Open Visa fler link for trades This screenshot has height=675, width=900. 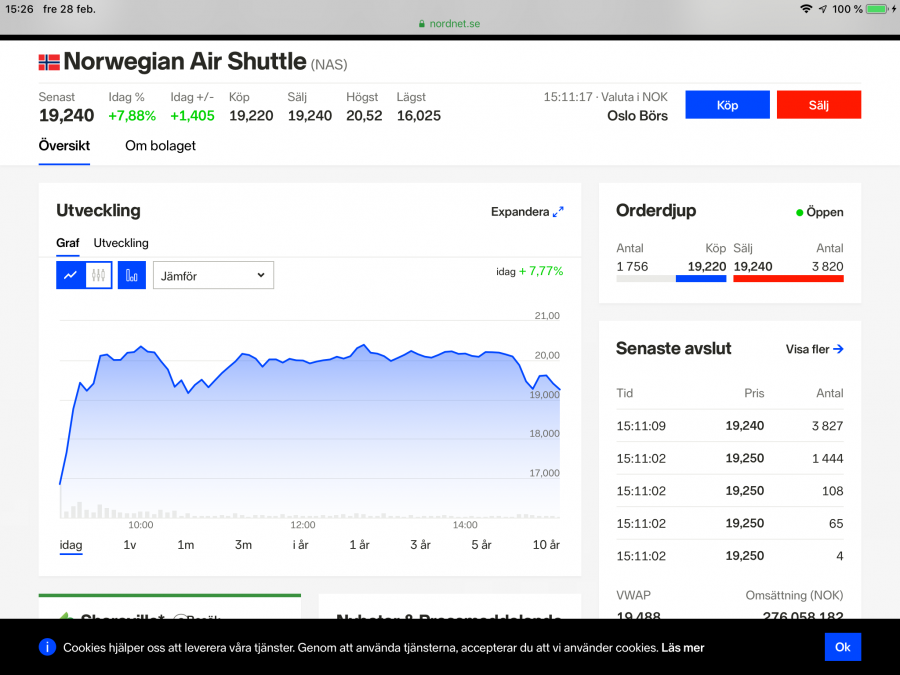pos(814,349)
